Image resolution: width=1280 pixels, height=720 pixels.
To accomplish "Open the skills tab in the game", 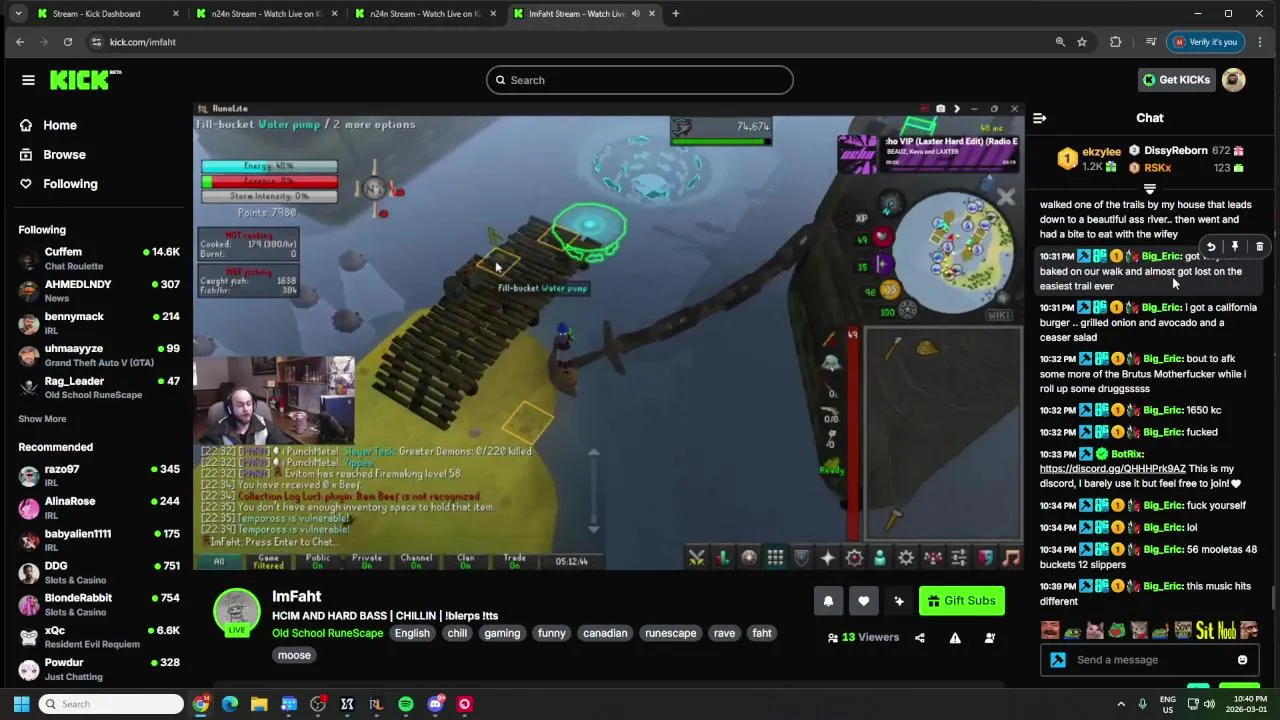I will point(722,558).
